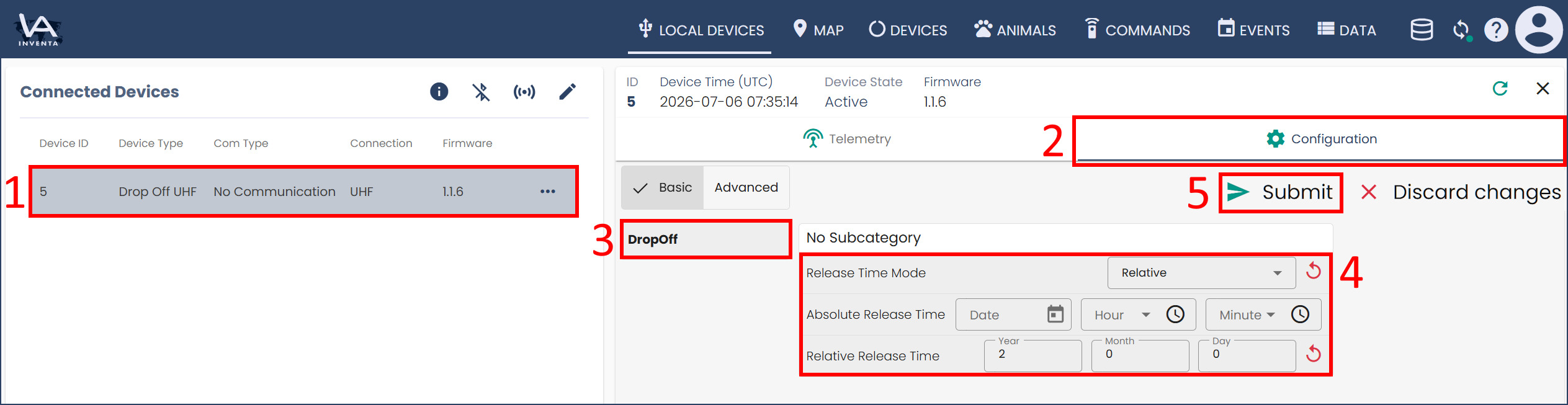
Task: Select the Basic configuration toggle
Action: point(662,187)
